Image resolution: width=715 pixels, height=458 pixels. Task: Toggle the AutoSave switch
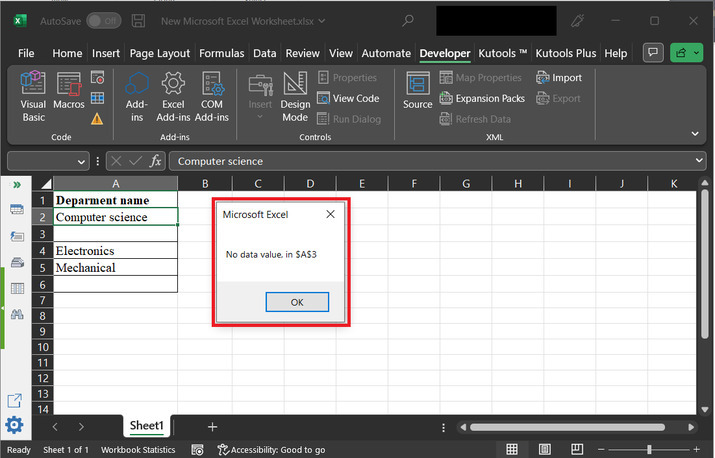(x=103, y=20)
